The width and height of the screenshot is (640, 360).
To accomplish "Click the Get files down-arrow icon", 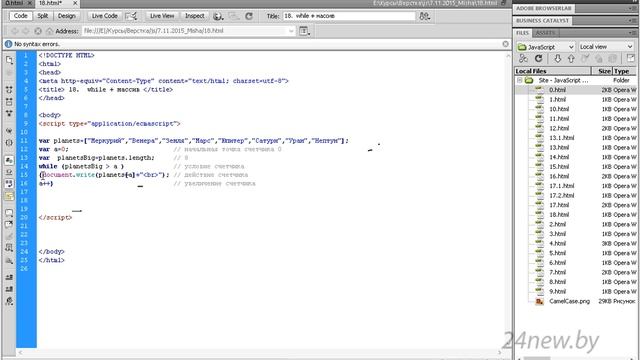I will point(557,59).
